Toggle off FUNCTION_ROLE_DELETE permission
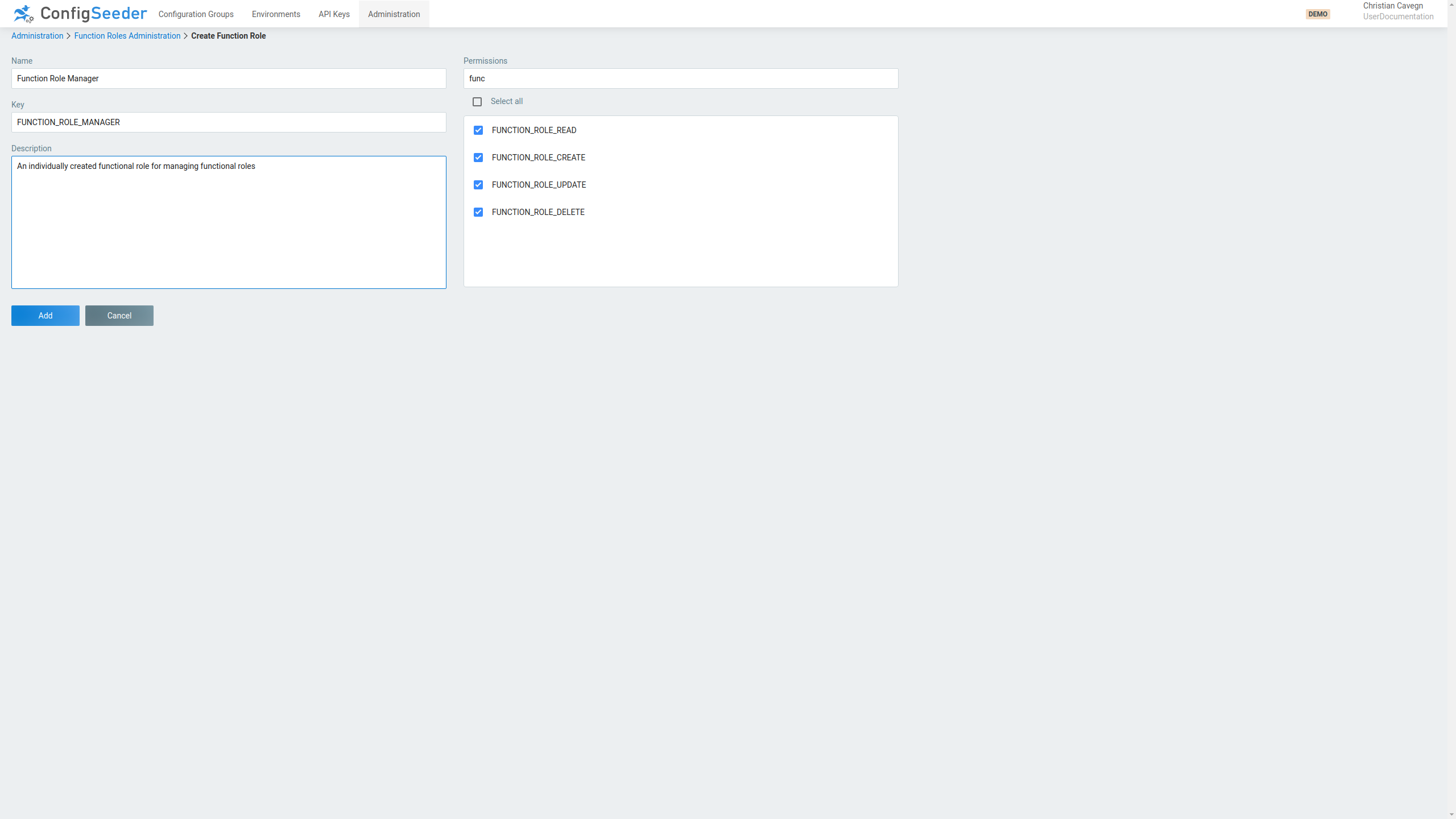1456x819 pixels. [478, 212]
